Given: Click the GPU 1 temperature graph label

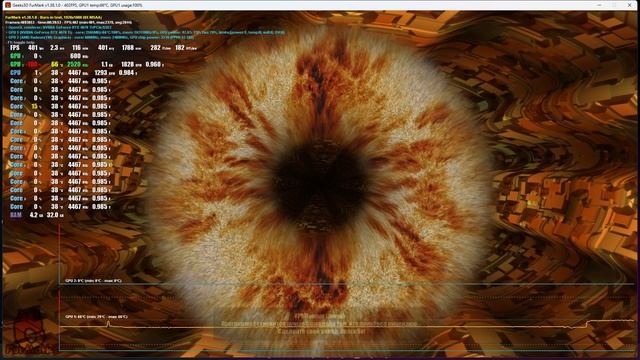Looking at the screenshot, I should tap(96, 317).
